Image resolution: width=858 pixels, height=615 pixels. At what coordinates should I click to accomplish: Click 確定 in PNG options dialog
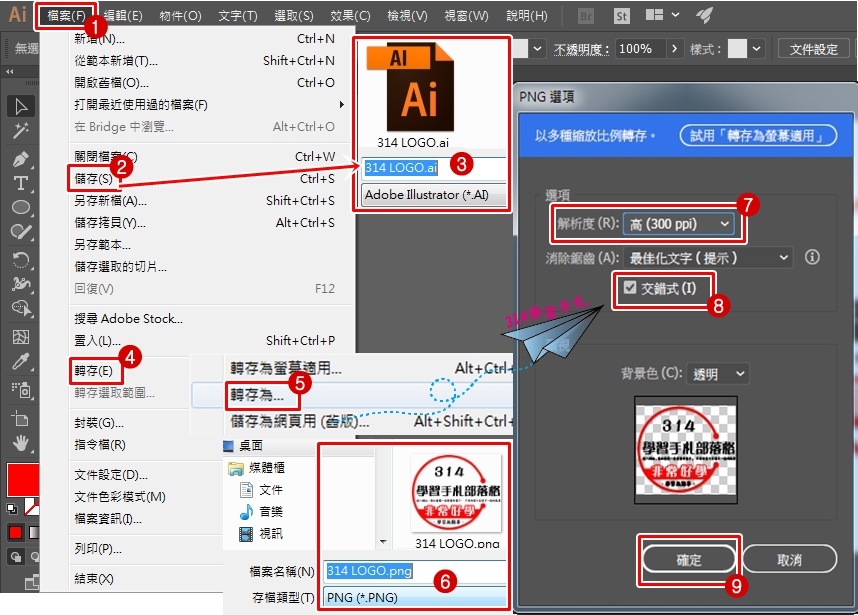(688, 560)
